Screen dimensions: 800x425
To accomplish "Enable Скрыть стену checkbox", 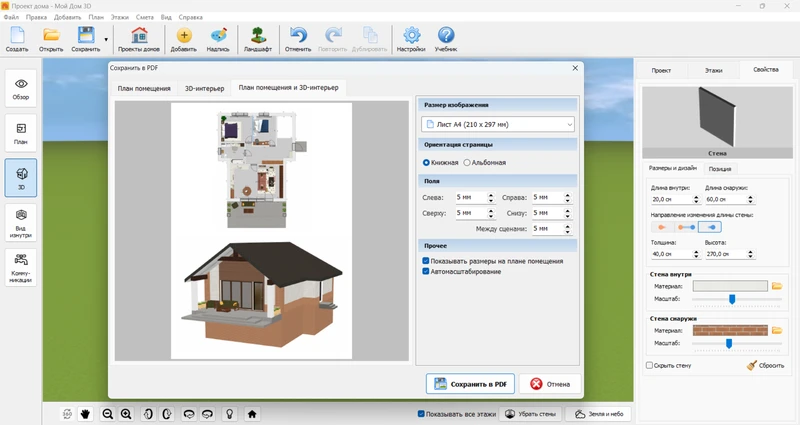I will pos(650,365).
